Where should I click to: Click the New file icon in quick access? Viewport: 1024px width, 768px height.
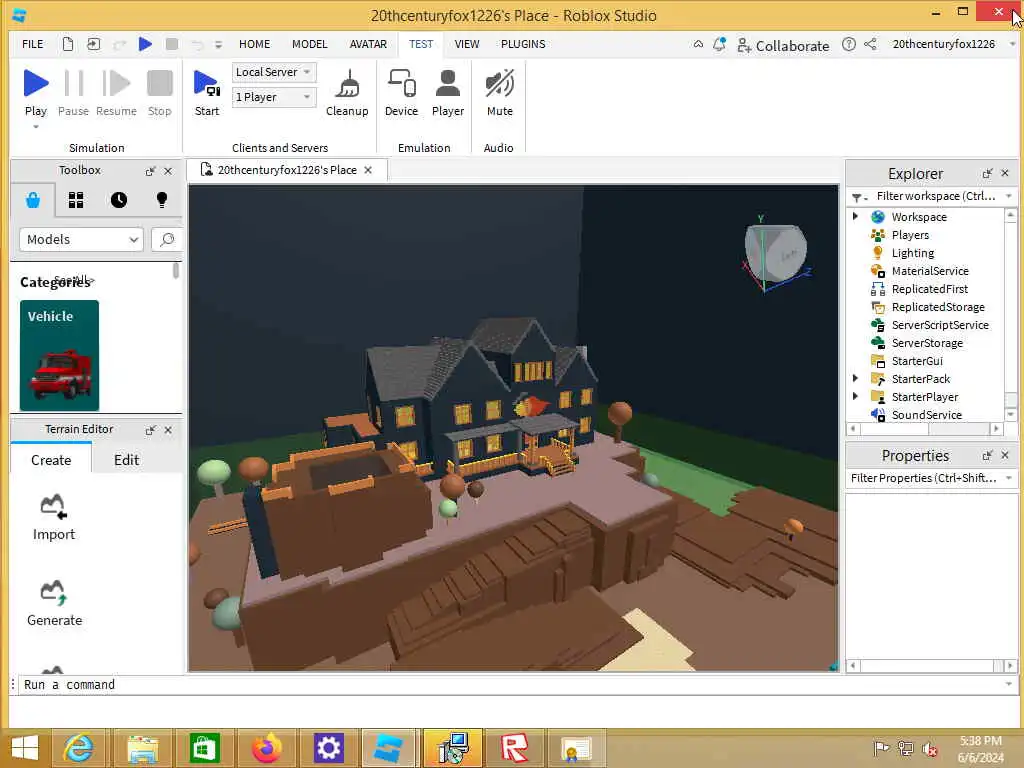coord(68,44)
